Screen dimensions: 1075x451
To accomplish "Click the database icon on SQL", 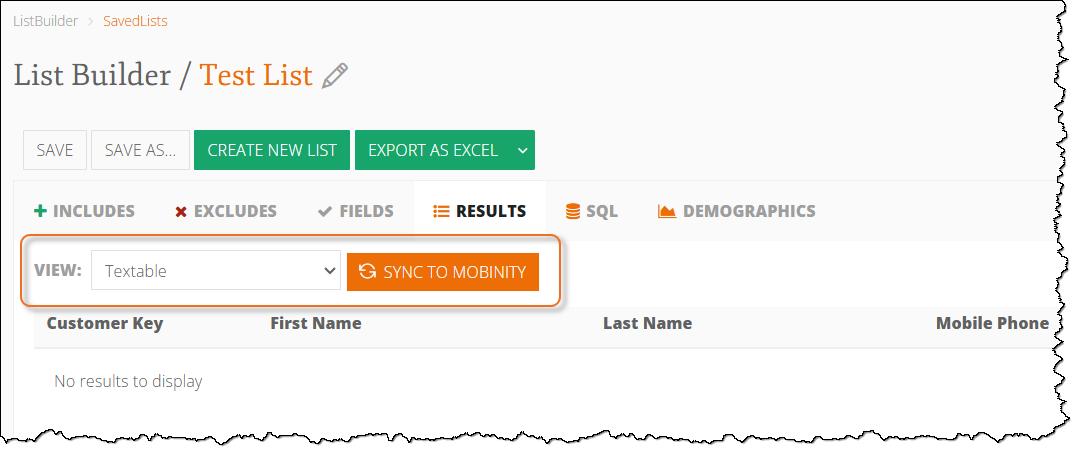I will [573, 211].
